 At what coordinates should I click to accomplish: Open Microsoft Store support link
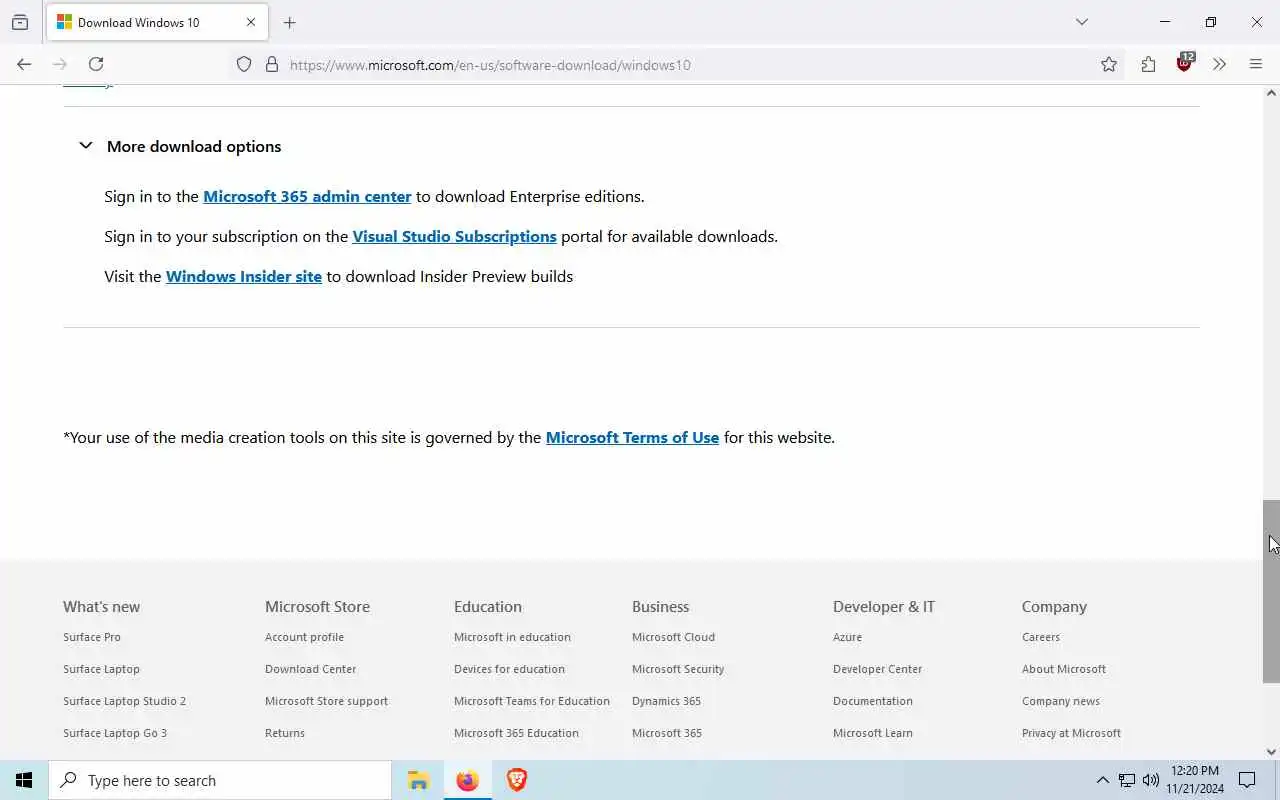coord(326,701)
